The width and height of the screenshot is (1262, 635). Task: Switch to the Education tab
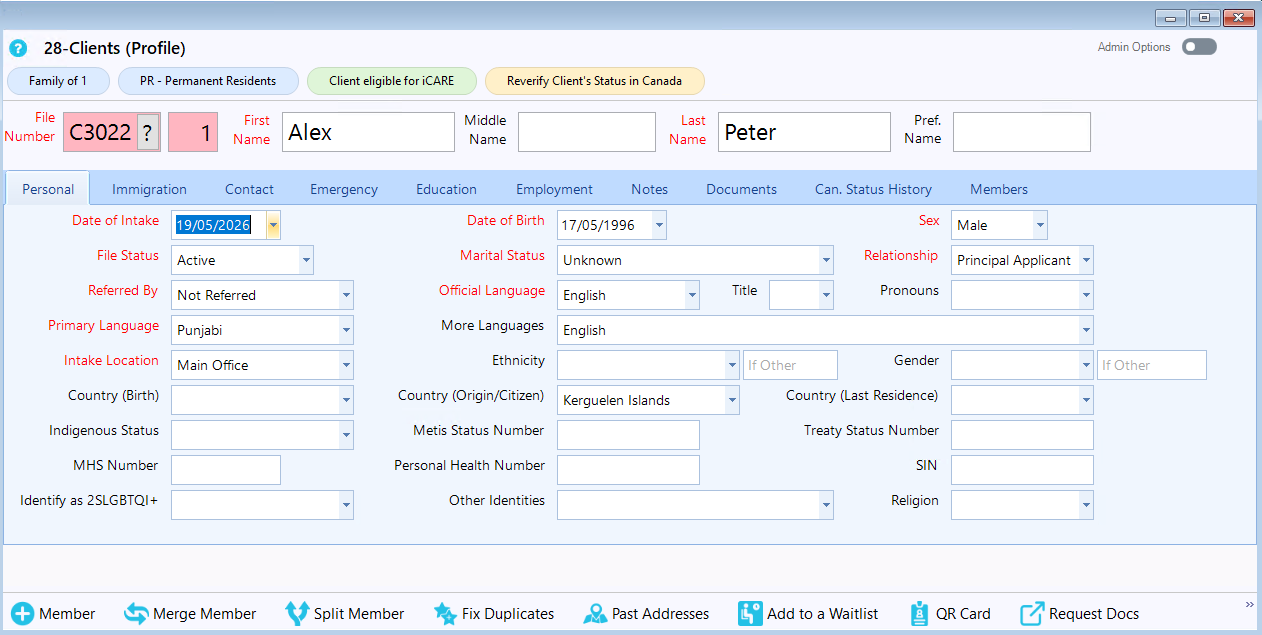(446, 189)
